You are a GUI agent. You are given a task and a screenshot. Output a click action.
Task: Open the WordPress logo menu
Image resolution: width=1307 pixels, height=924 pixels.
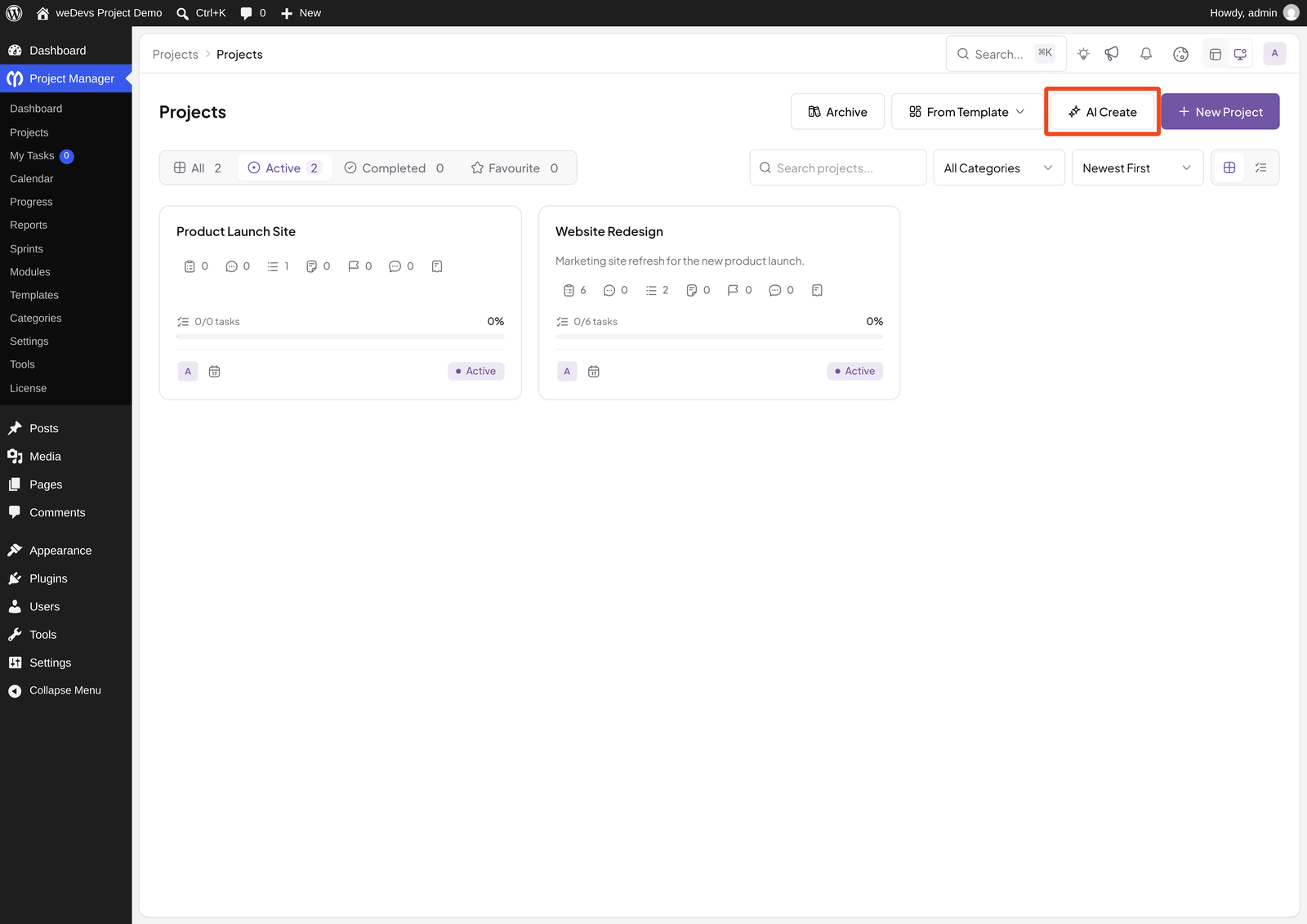[14, 13]
